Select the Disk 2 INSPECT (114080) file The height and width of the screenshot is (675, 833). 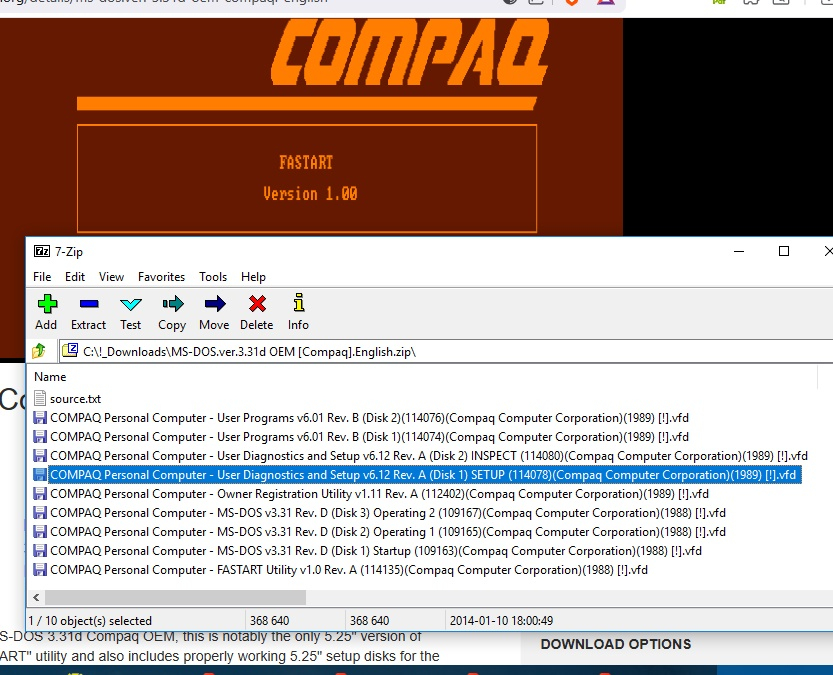[x=420, y=456]
